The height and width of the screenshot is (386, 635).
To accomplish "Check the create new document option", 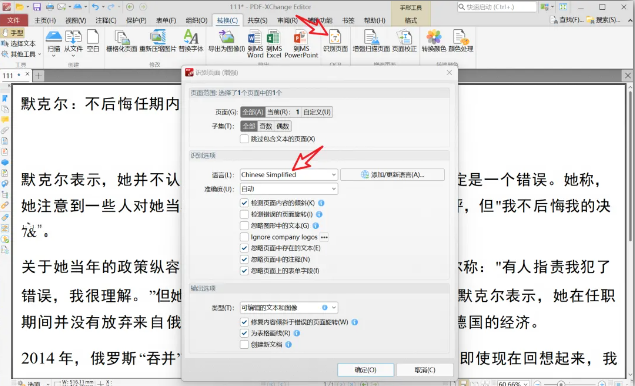I will click(244, 345).
